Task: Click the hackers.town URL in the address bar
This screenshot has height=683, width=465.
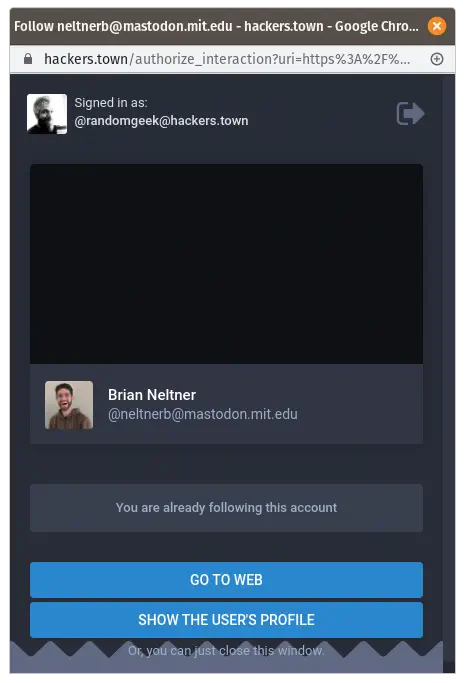Action: [x=227, y=59]
